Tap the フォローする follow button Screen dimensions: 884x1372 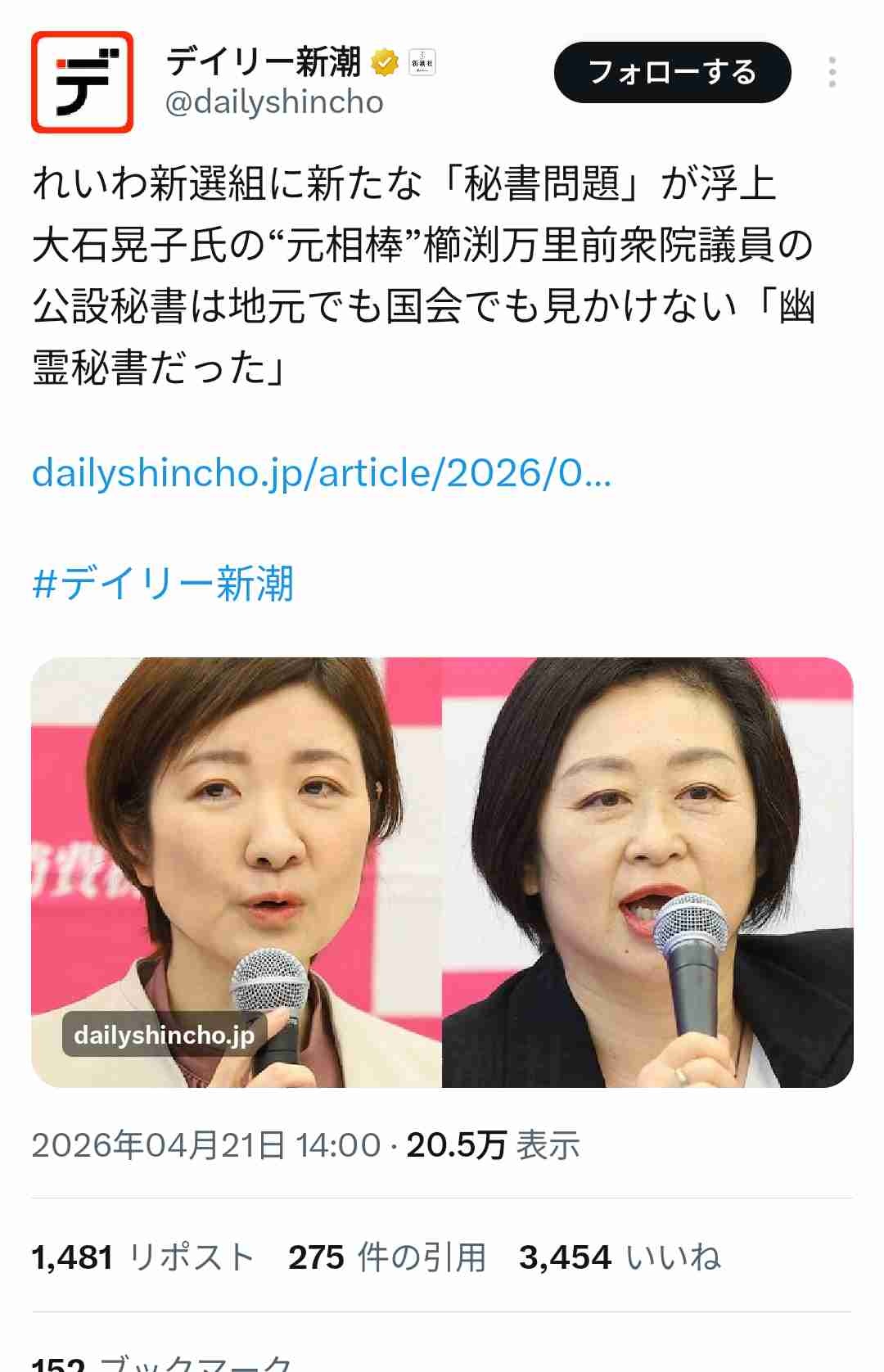(673, 72)
